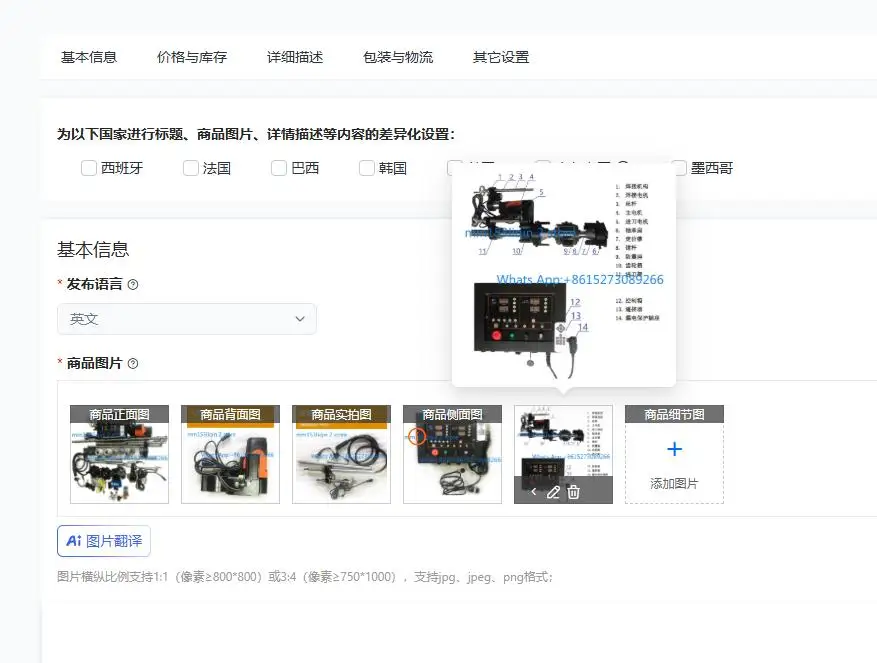Click the help icon next to 发布语言
This screenshot has height=663, width=877.
point(133,284)
